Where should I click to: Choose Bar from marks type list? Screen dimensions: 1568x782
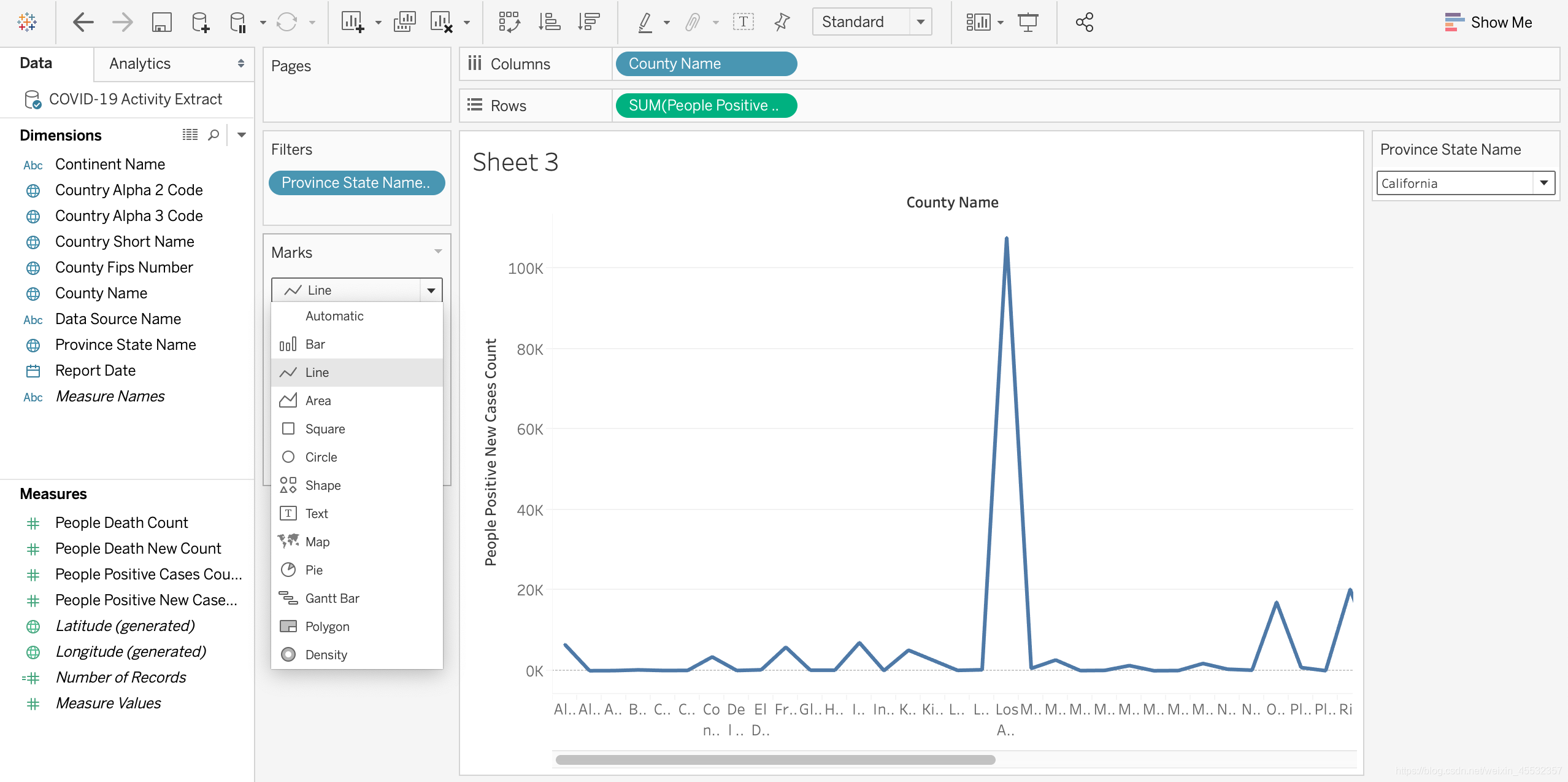point(315,344)
